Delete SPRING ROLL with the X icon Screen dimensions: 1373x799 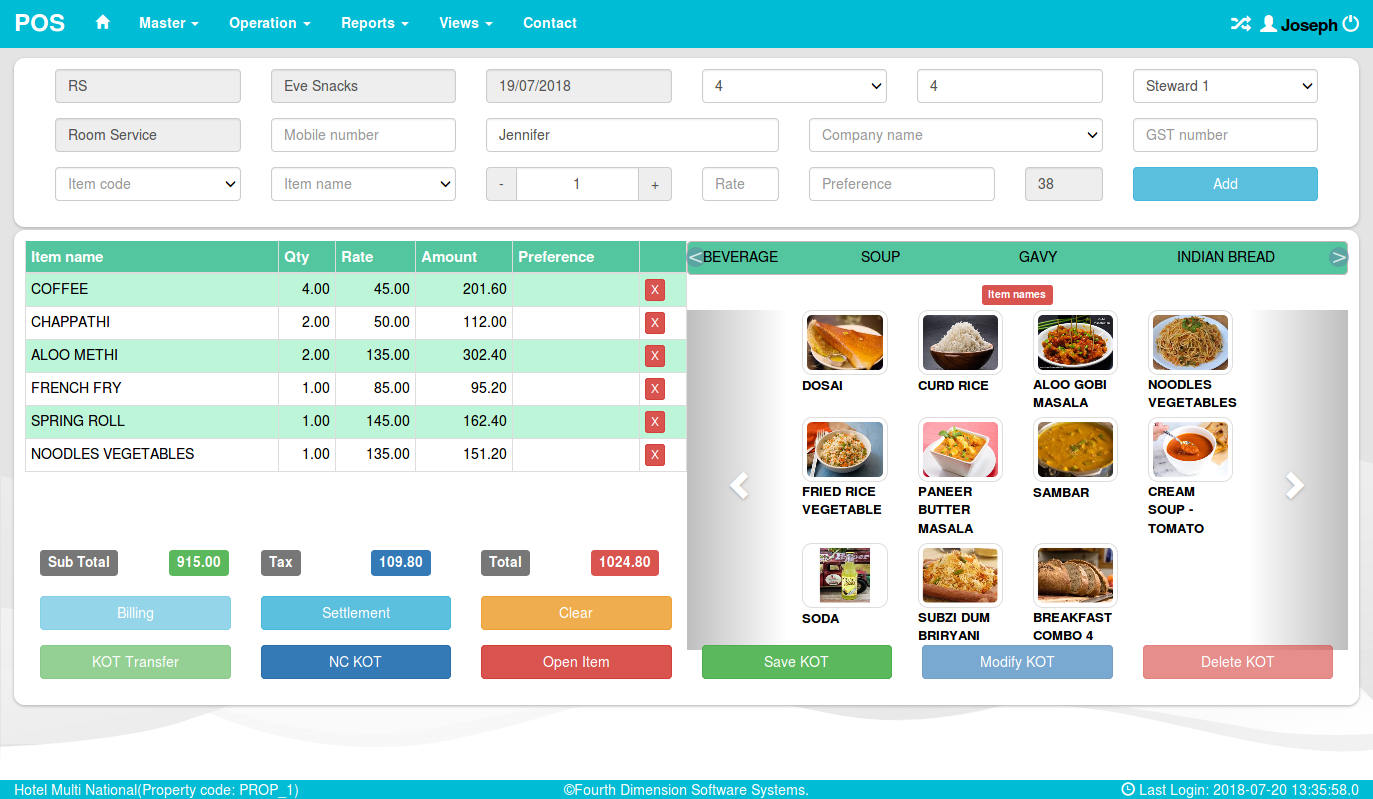tap(655, 421)
